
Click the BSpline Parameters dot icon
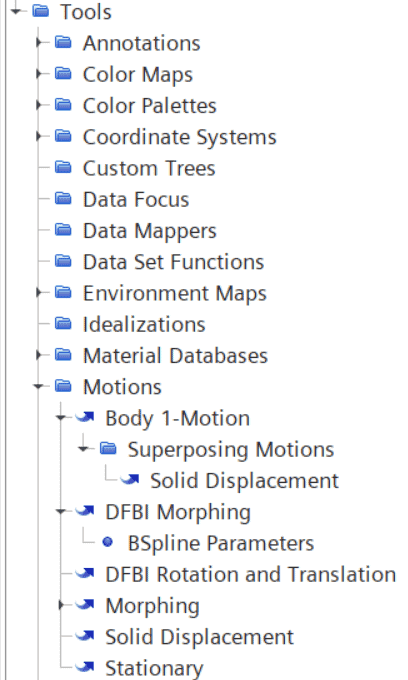tap(108, 543)
